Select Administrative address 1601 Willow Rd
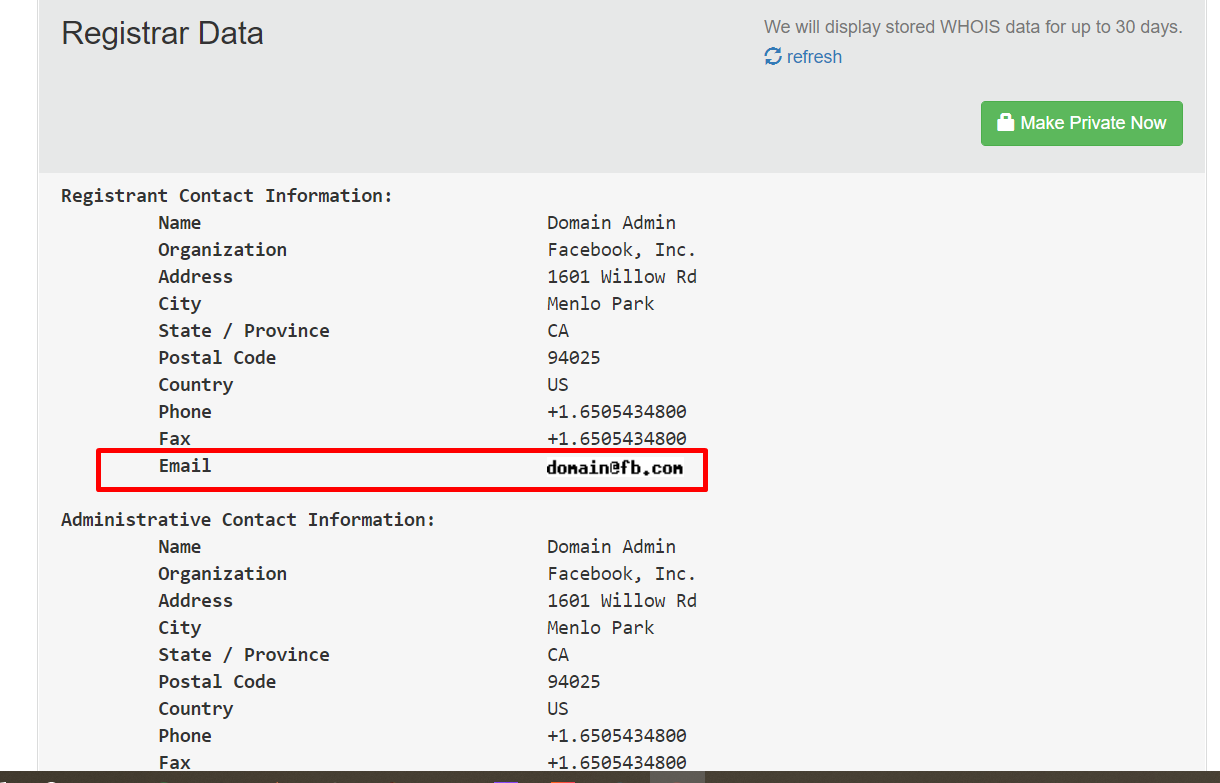 [x=622, y=601]
